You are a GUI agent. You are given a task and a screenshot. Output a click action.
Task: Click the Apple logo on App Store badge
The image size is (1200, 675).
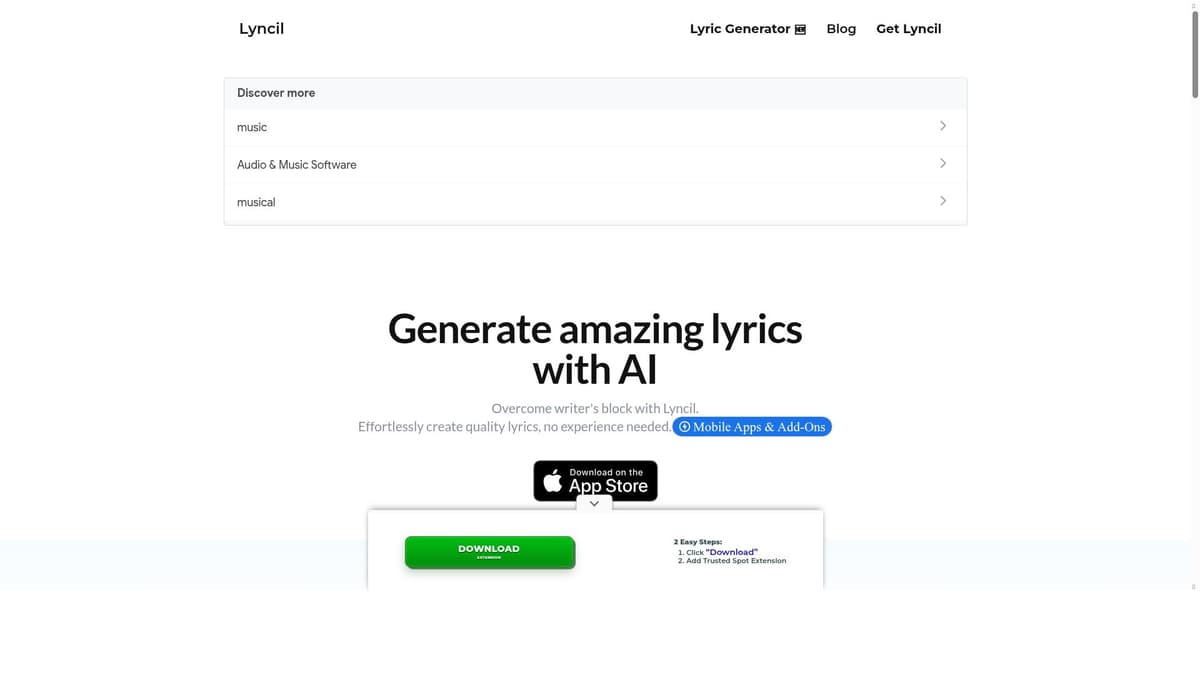(552, 481)
